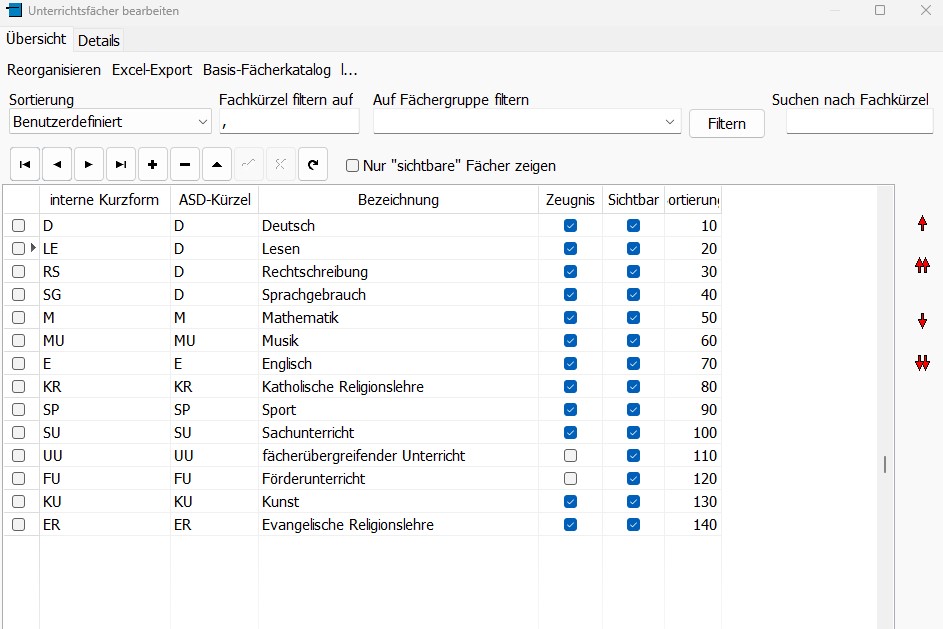Click the Excel-Export menu item
Screen dimensions: 943x629
click(152, 70)
